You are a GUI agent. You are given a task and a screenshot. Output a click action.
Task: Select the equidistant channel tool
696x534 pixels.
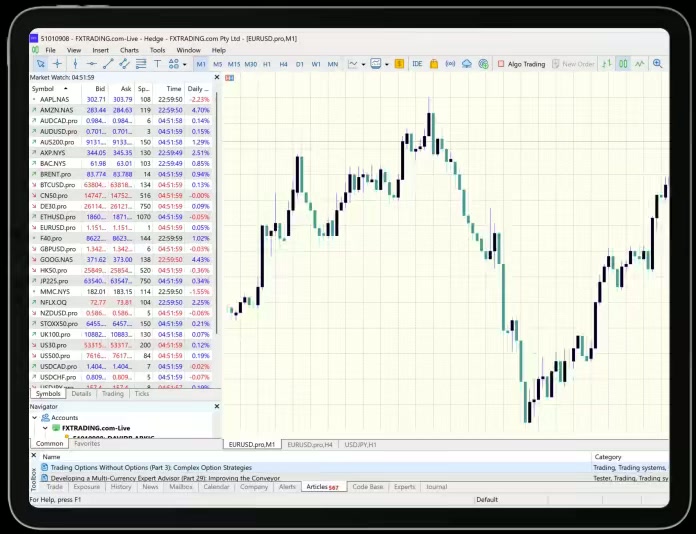click(x=124, y=64)
